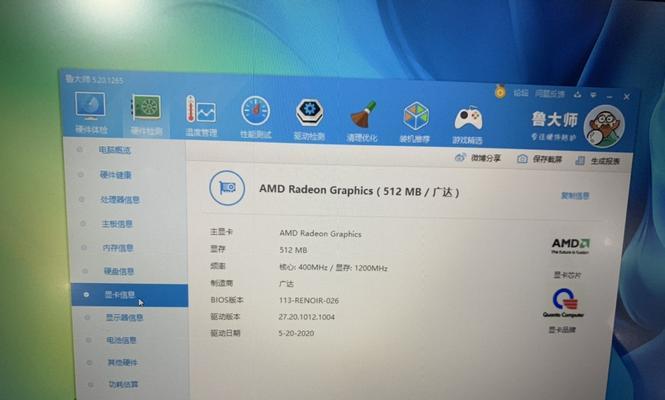Open the 论坛 forum link
This screenshot has height=400, width=665.
click(521, 92)
